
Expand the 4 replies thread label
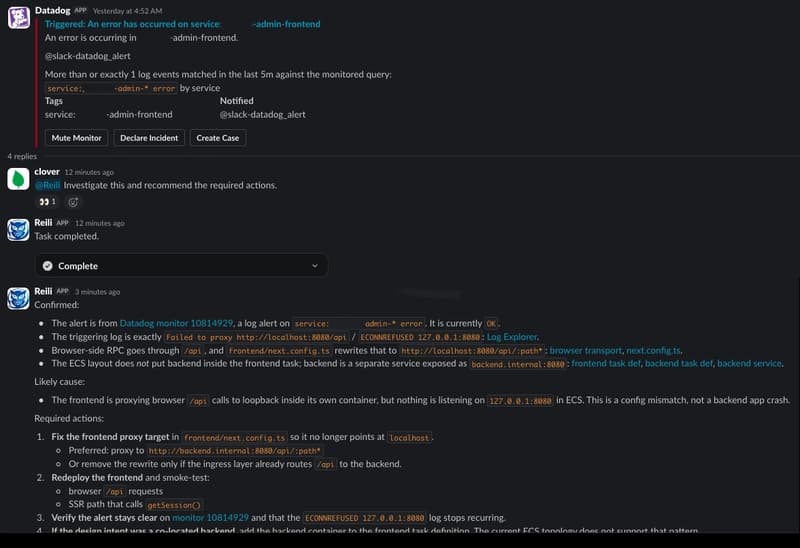click(22, 156)
